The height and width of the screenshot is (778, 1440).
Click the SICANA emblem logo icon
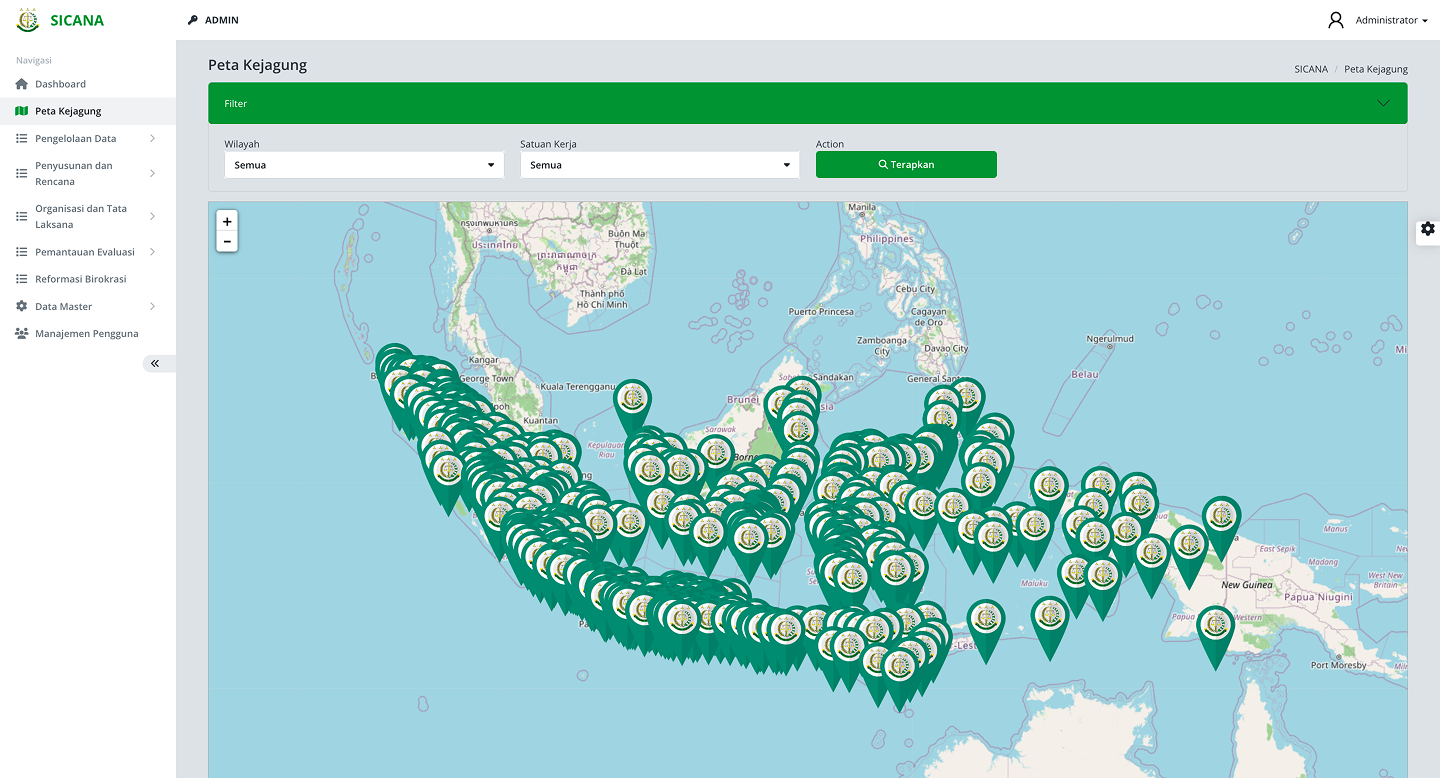(28, 20)
